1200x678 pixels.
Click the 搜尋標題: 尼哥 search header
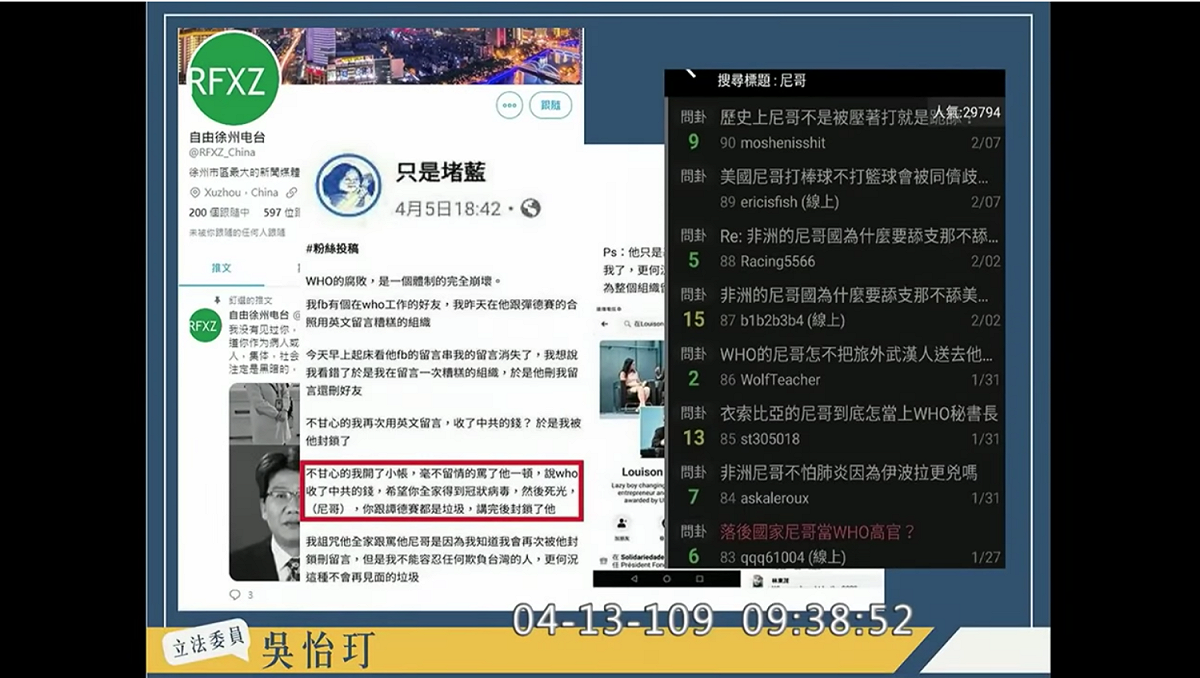[762, 81]
